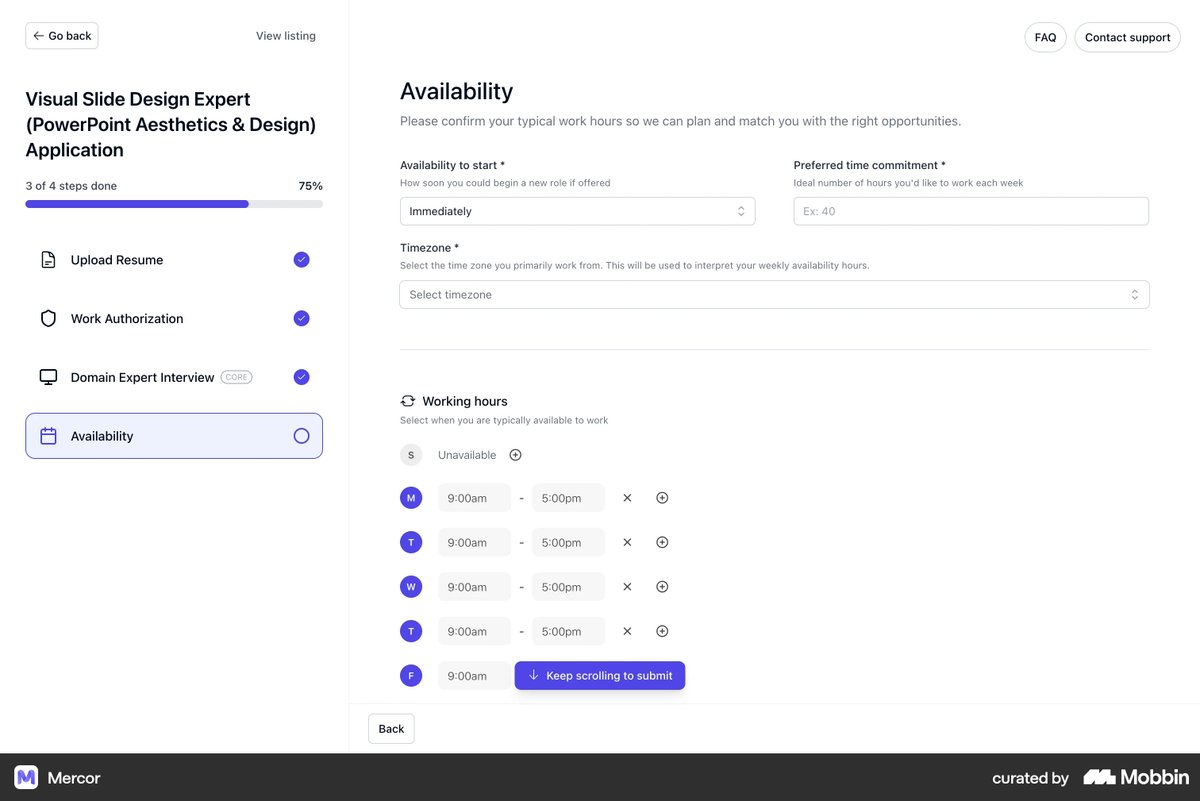Click the empty Availability step status circle
1200x801 pixels.
click(301, 436)
